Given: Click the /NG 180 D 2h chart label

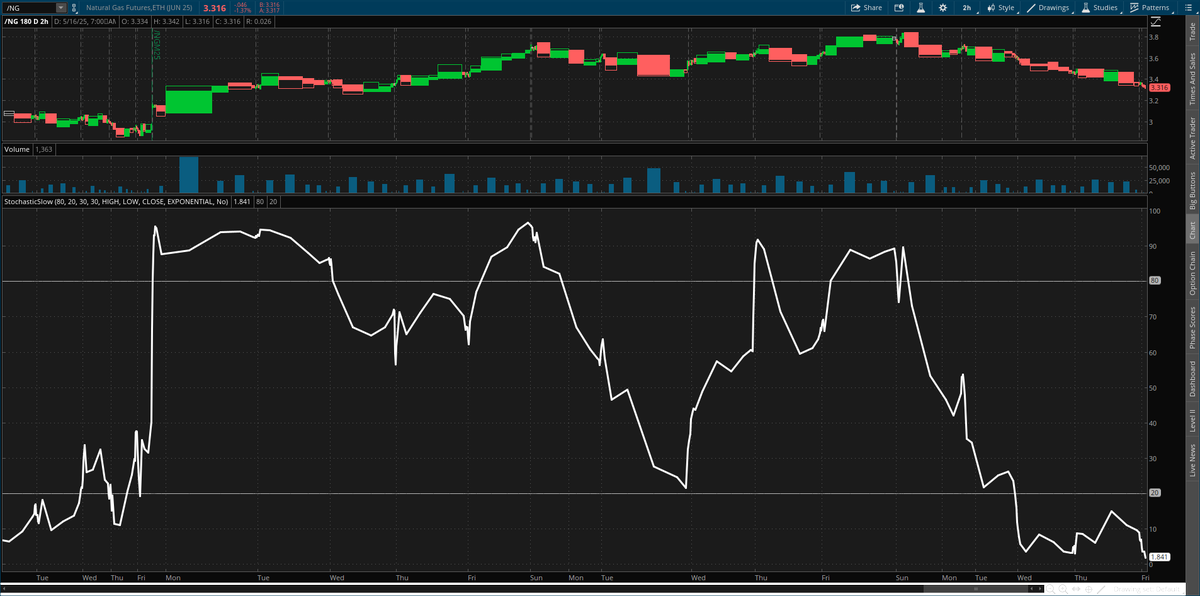Looking at the screenshot, I should [26, 20].
